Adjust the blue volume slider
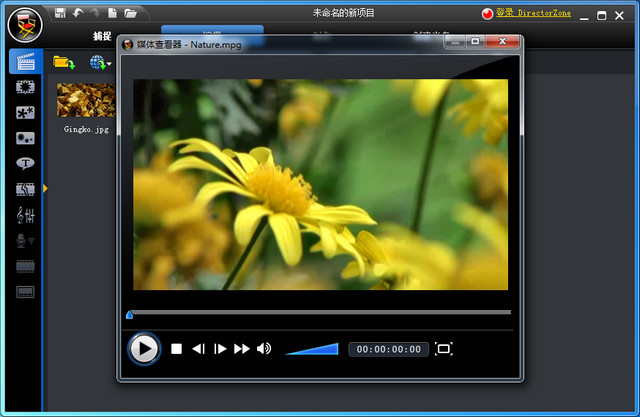 coord(312,349)
